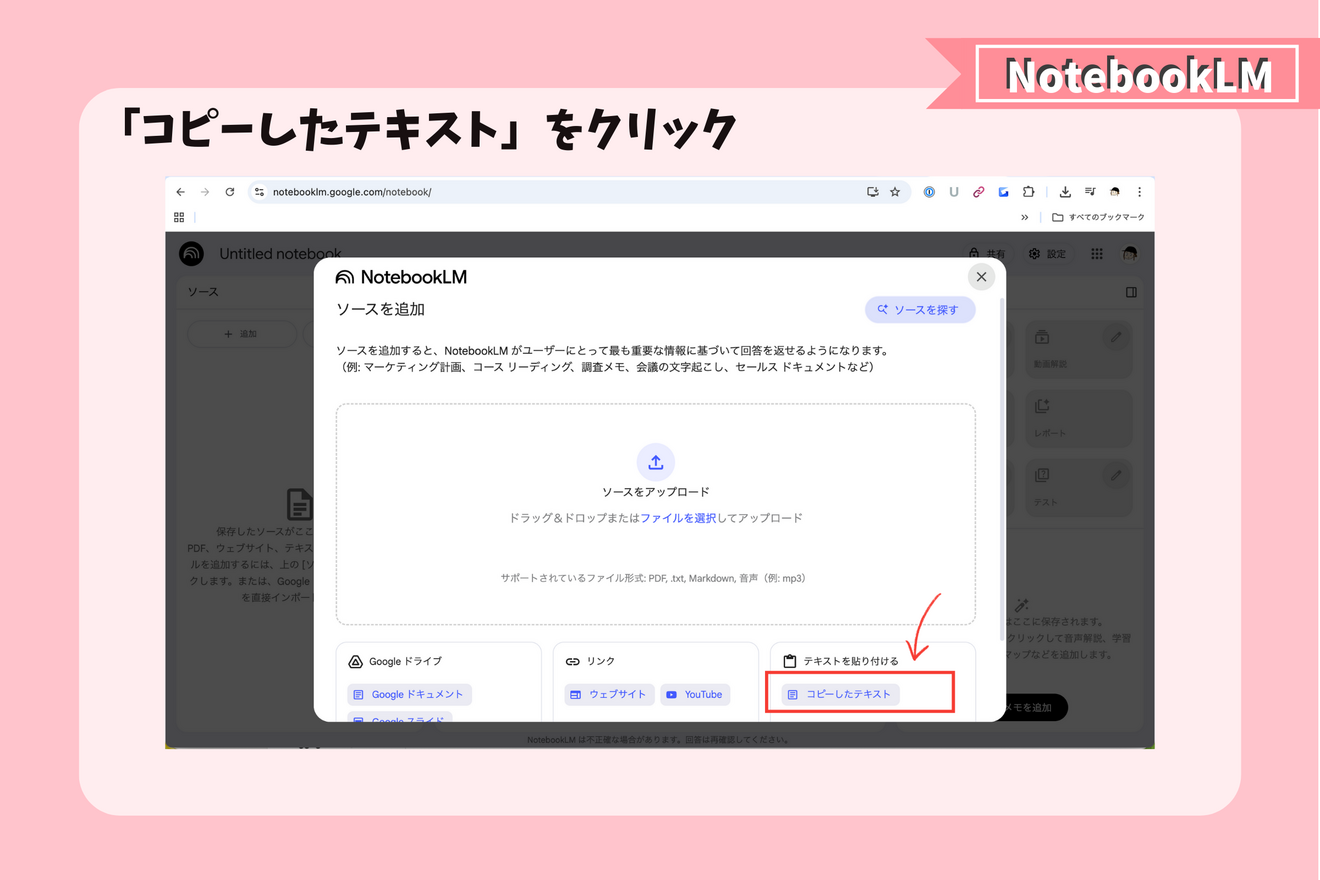Expand hidden bookmarks with the » chevron
Image resolution: width=1320 pixels, height=880 pixels.
coord(1026,217)
